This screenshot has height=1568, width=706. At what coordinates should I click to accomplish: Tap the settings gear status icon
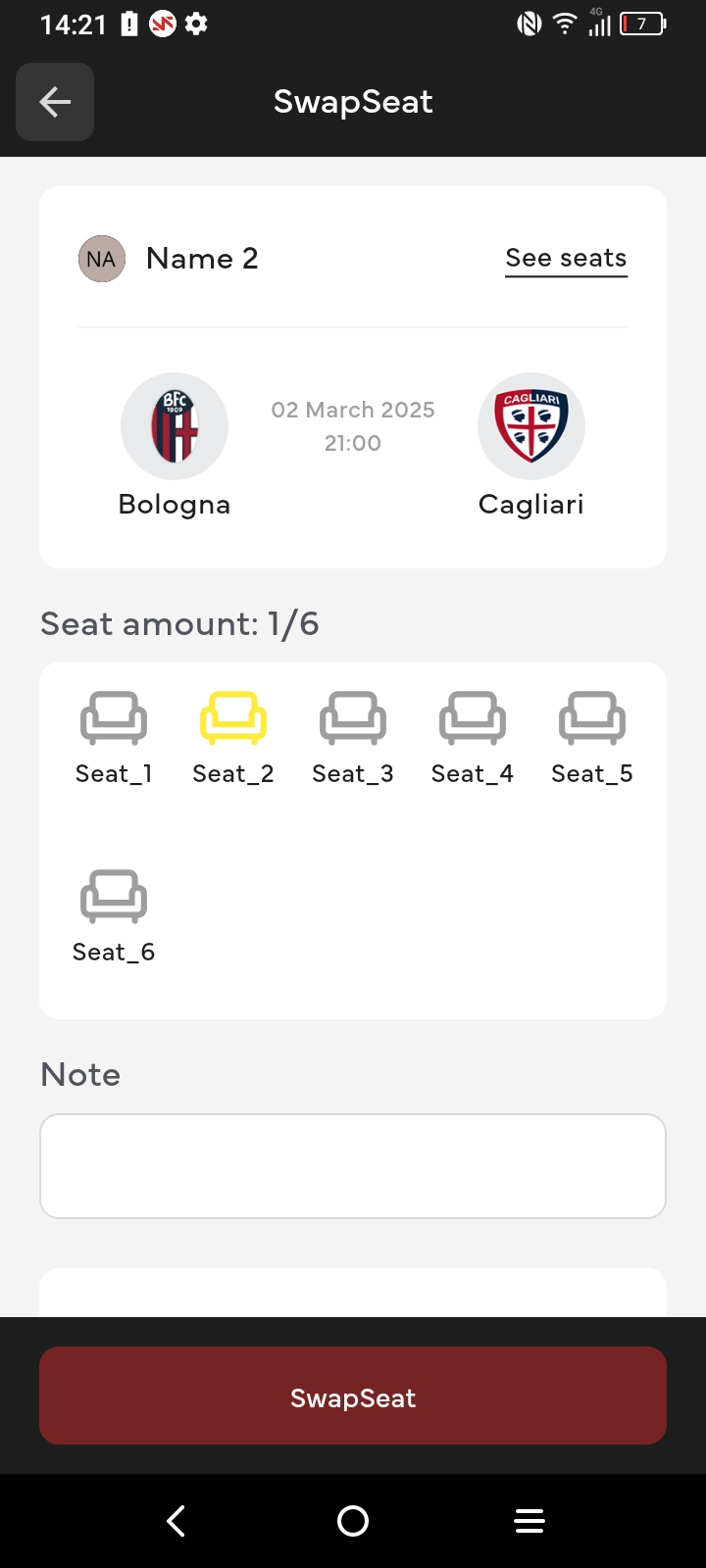[196, 24]
